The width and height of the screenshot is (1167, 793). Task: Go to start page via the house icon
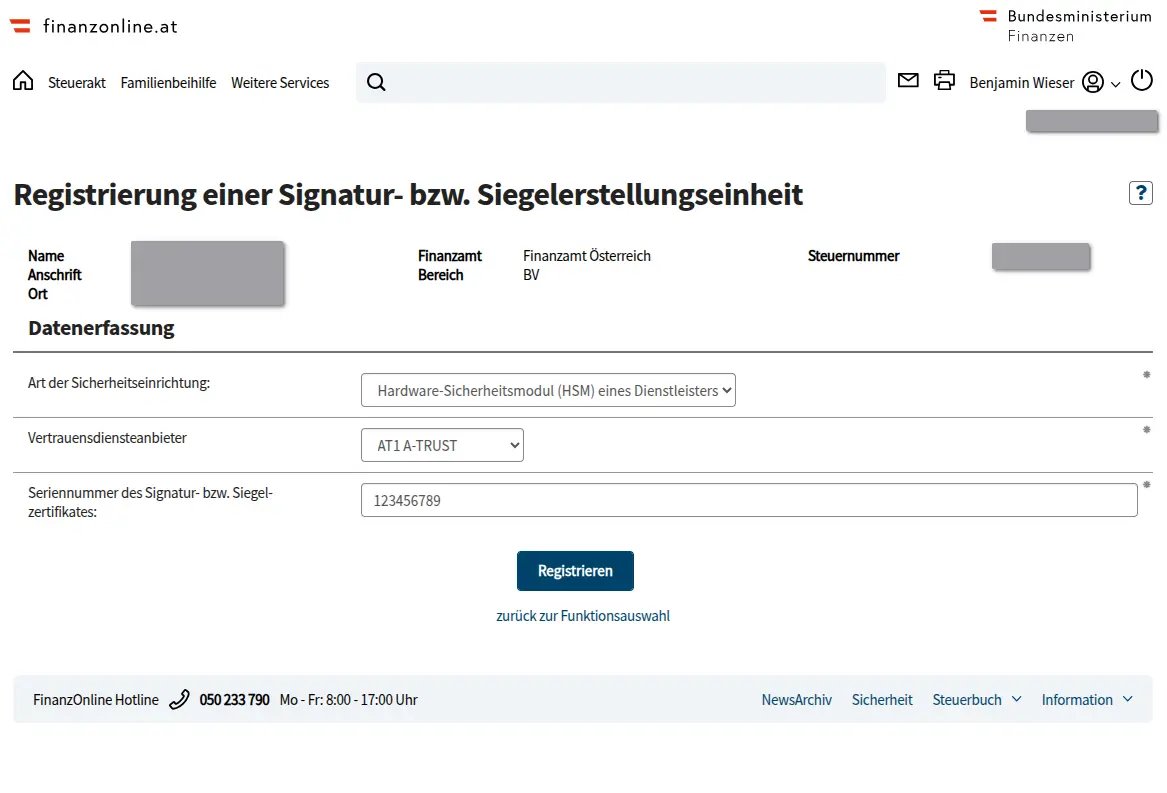point(22,81)
